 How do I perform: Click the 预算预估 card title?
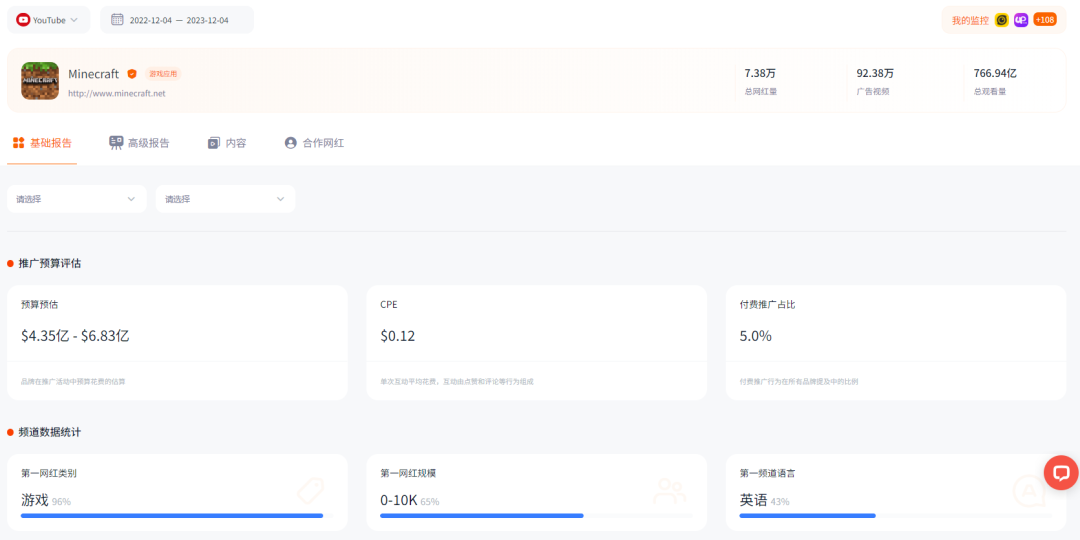click(x=40, y=304)
